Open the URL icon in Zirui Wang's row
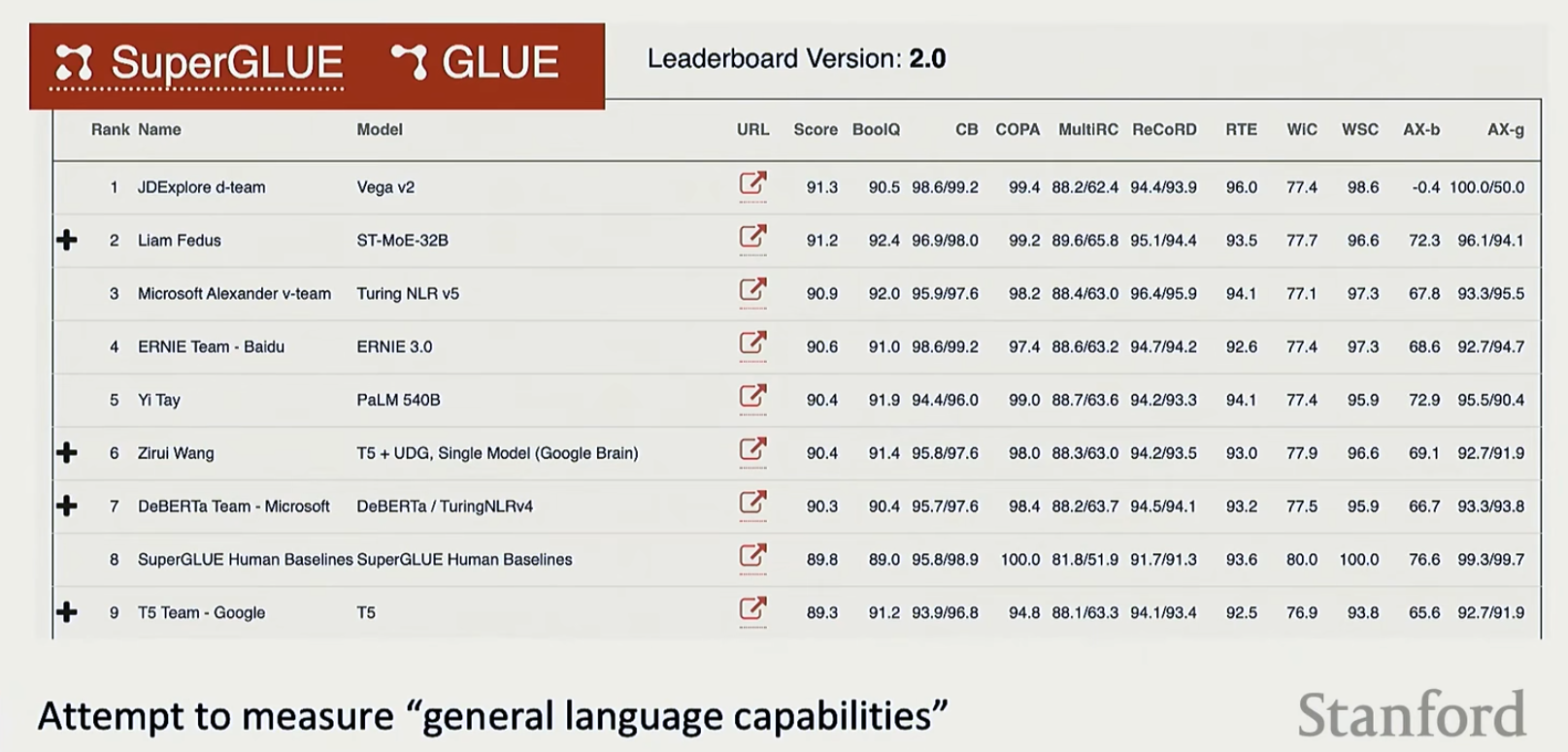Image resolution: width=1568 pixels, height=752 pixels. [752, 450]
